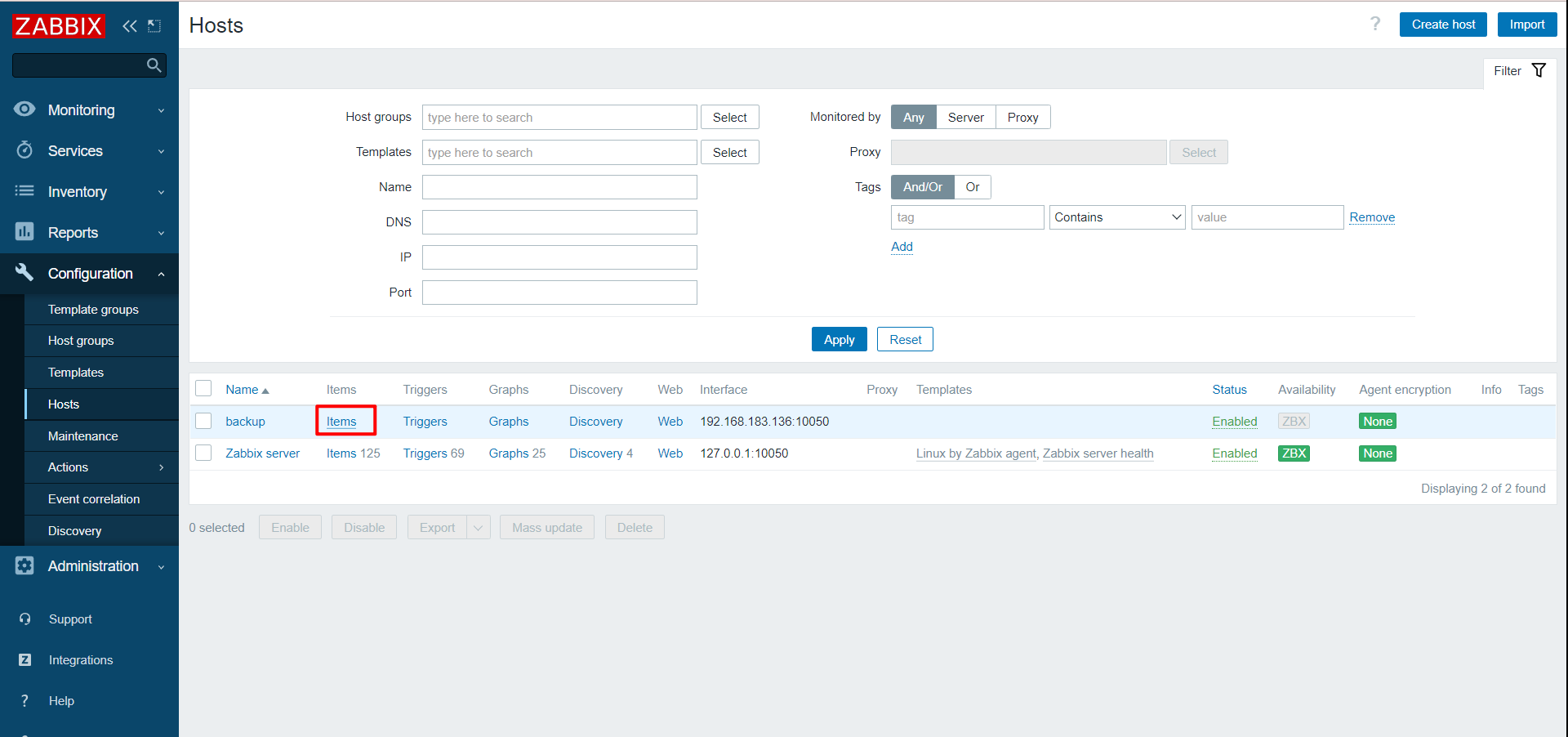
Task: Add another tag filter row
Action: click(x=902, y=247)
